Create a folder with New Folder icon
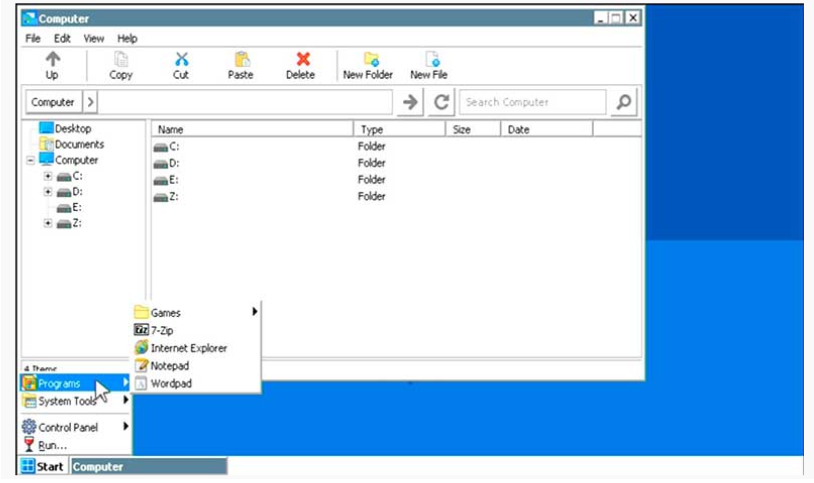Image resolution: width=814 pixels, height=483 pixels. 369,60
